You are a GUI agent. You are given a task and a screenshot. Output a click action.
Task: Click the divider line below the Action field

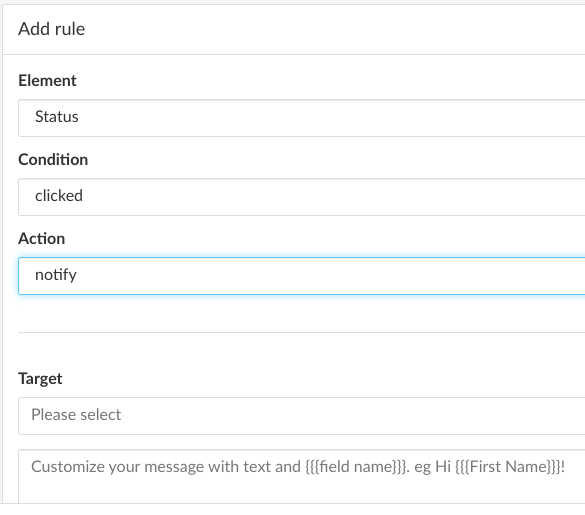coord(301,332)
